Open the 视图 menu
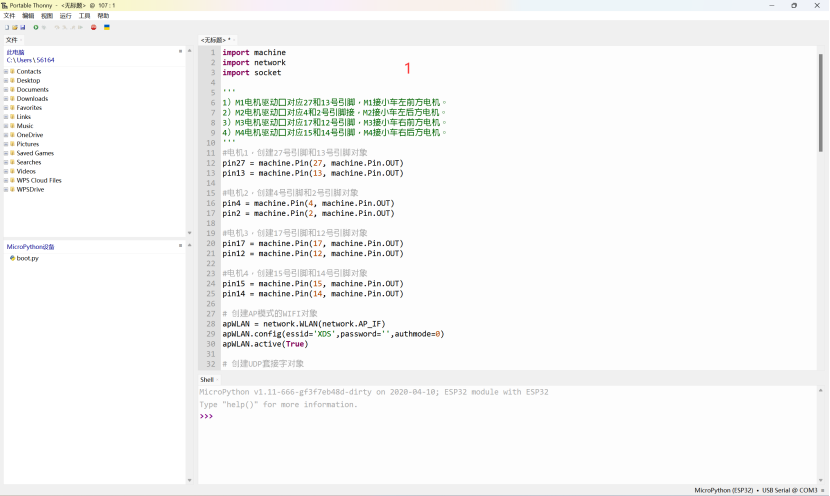The image size is (830, 496). pyautogui.click(x=47, y=16)
